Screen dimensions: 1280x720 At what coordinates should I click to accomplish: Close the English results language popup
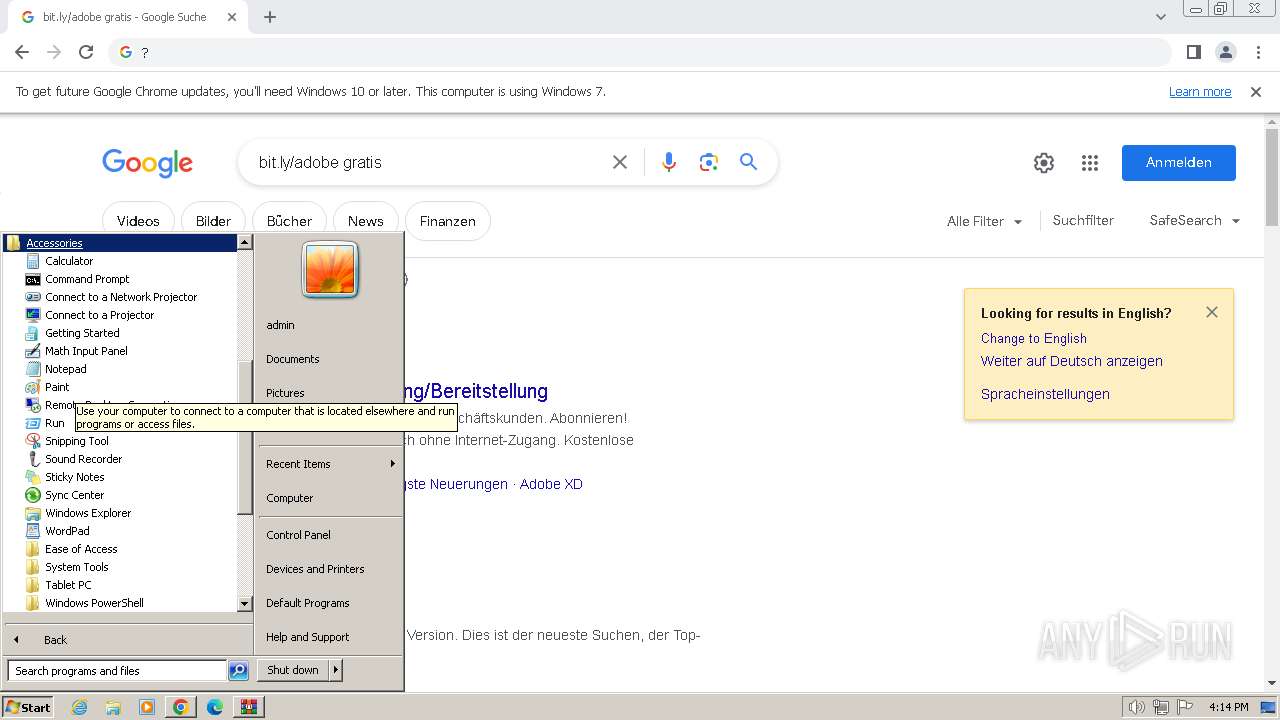(x=1212, y=312)
